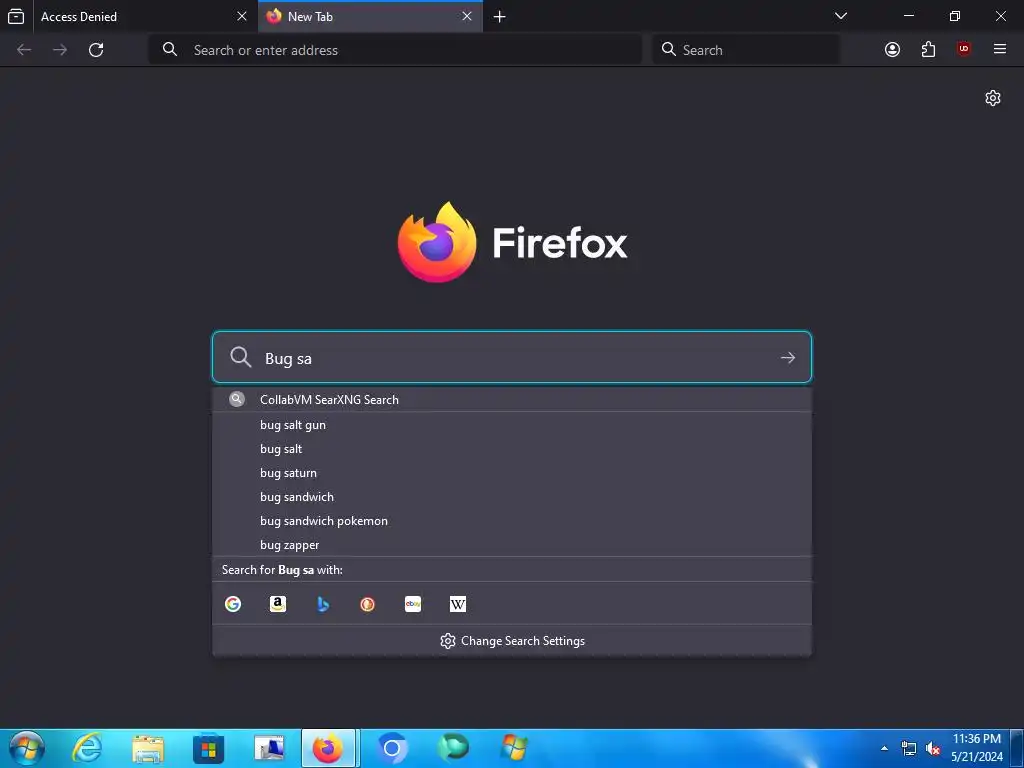Submit search with the arrow button
Image resolution: width=1024 pixels, height=768 pixels.
pos(788,357)
